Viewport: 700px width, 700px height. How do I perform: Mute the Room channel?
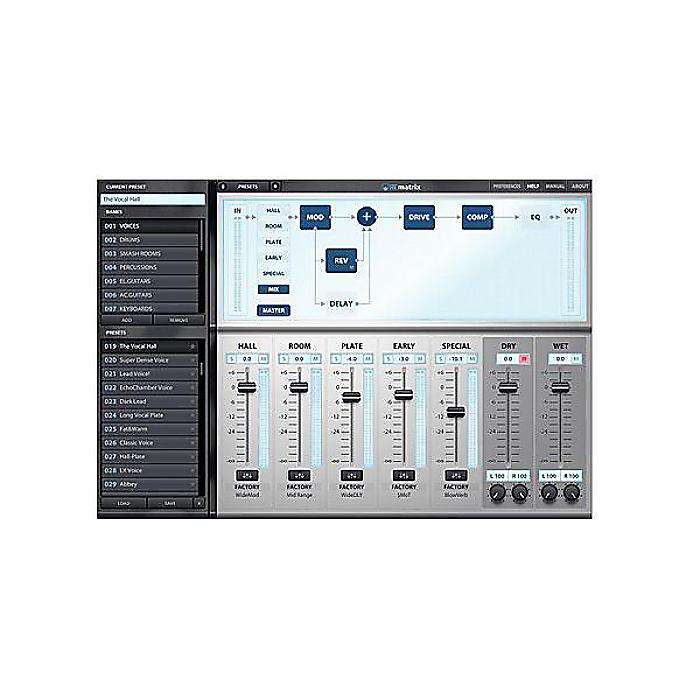[316, 359]
